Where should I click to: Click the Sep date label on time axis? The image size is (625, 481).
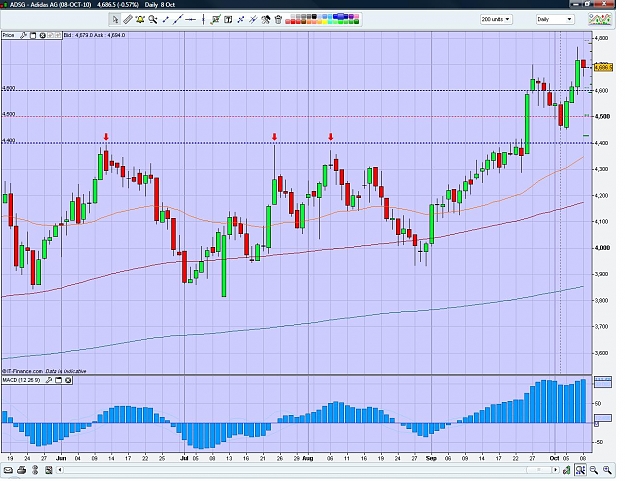coord(431,458)
